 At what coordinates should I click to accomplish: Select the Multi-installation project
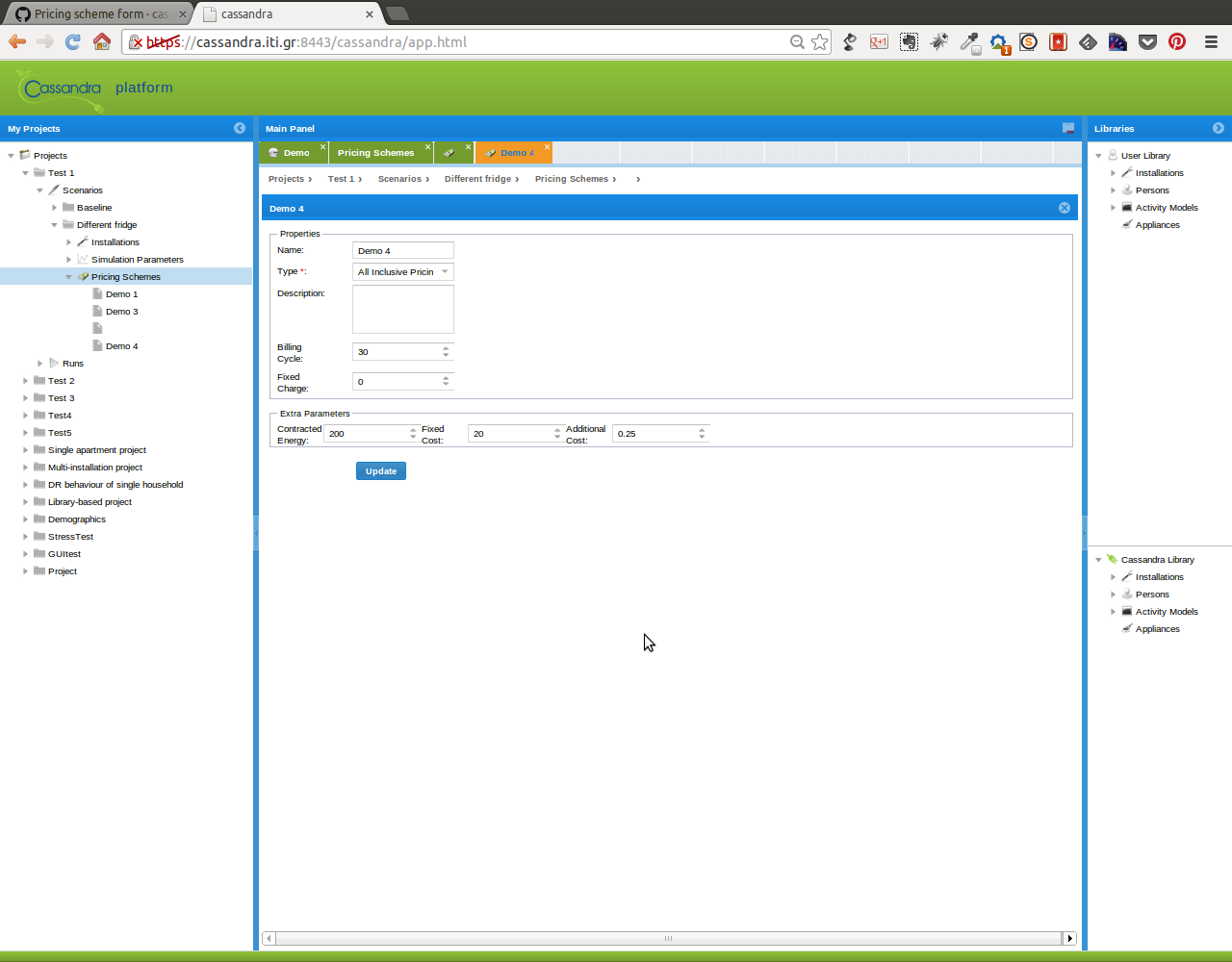tap(95, 468)
